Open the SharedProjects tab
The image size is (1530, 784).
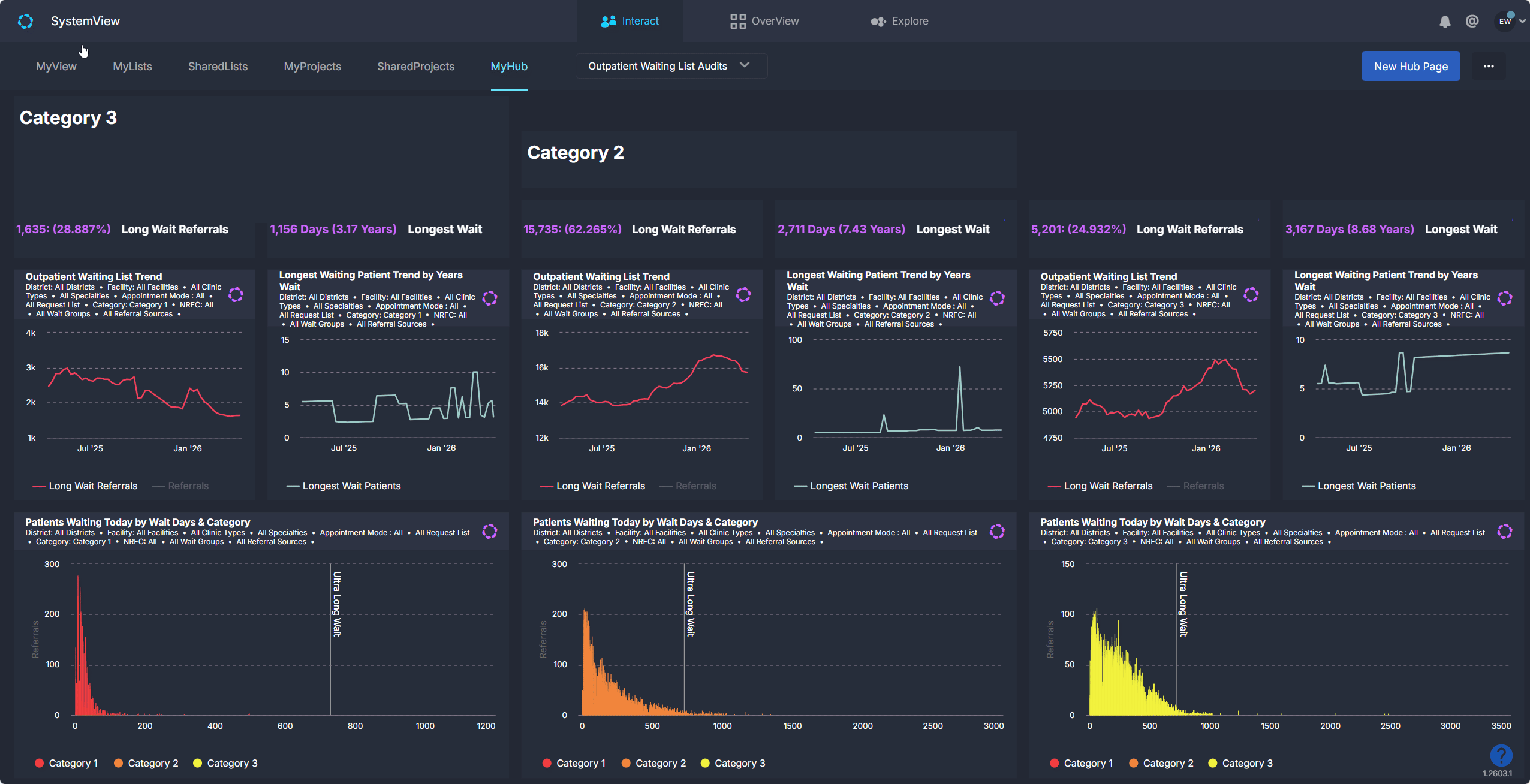coord(415,67)
